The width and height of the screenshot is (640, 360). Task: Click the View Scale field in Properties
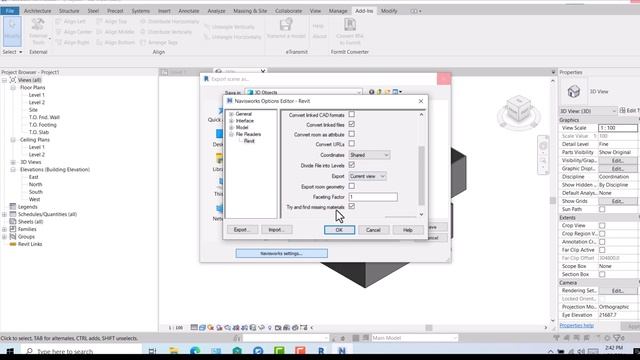(617, 128)
